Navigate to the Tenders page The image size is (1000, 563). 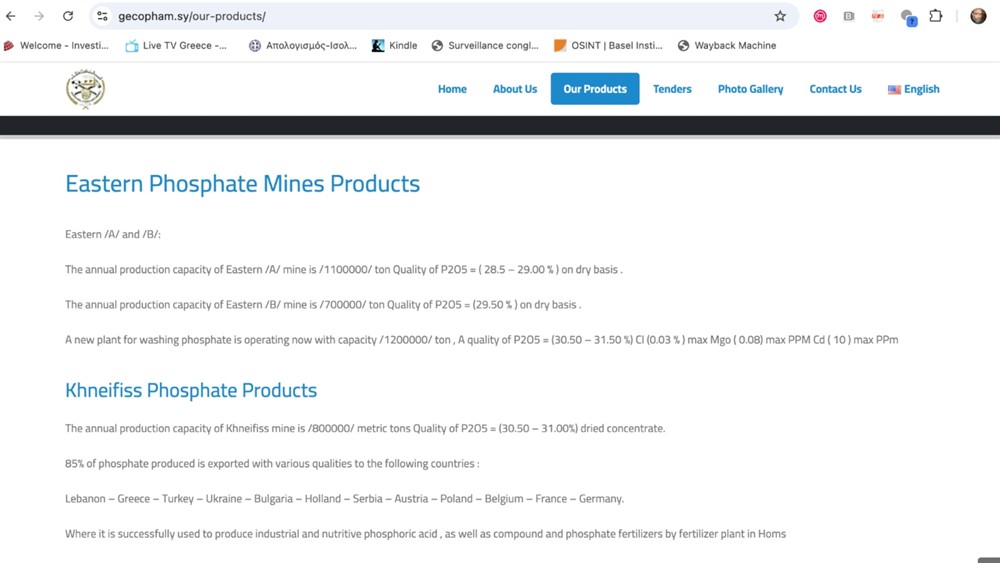pyautogui.click(x=672, y=89)
